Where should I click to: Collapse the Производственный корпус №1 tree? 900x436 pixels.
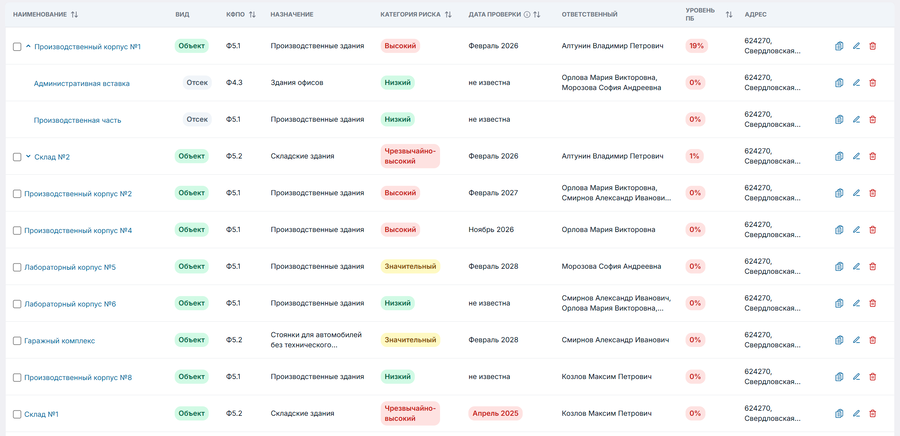[x=28, y=47]
